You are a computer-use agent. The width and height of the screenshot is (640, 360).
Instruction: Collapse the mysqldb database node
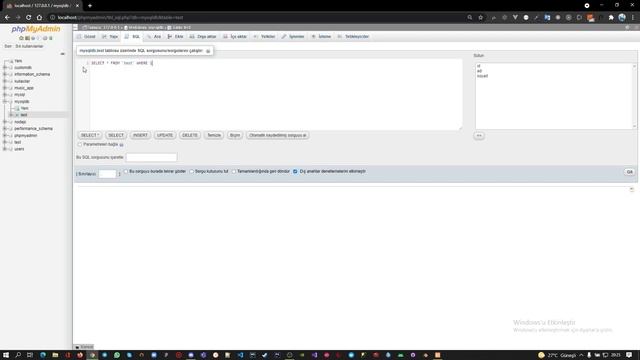(5, 101)
